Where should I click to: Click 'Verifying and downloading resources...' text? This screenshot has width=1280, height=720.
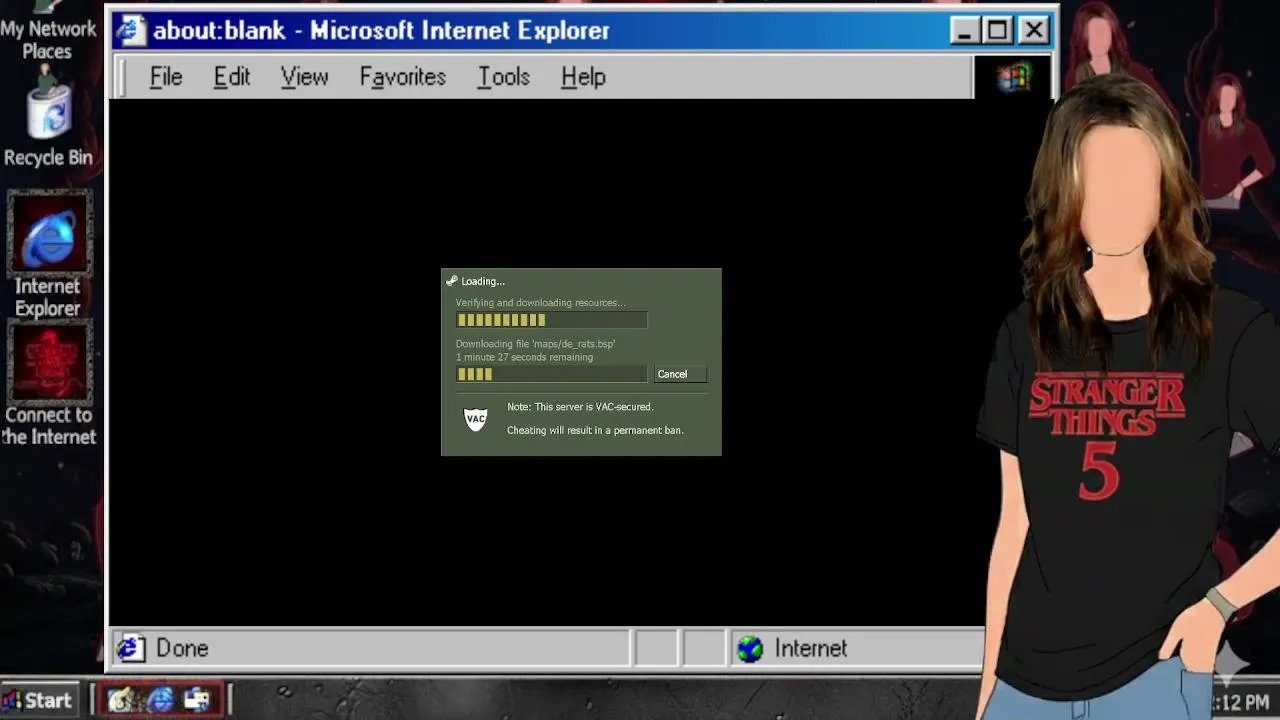click(x=541, y=303)
